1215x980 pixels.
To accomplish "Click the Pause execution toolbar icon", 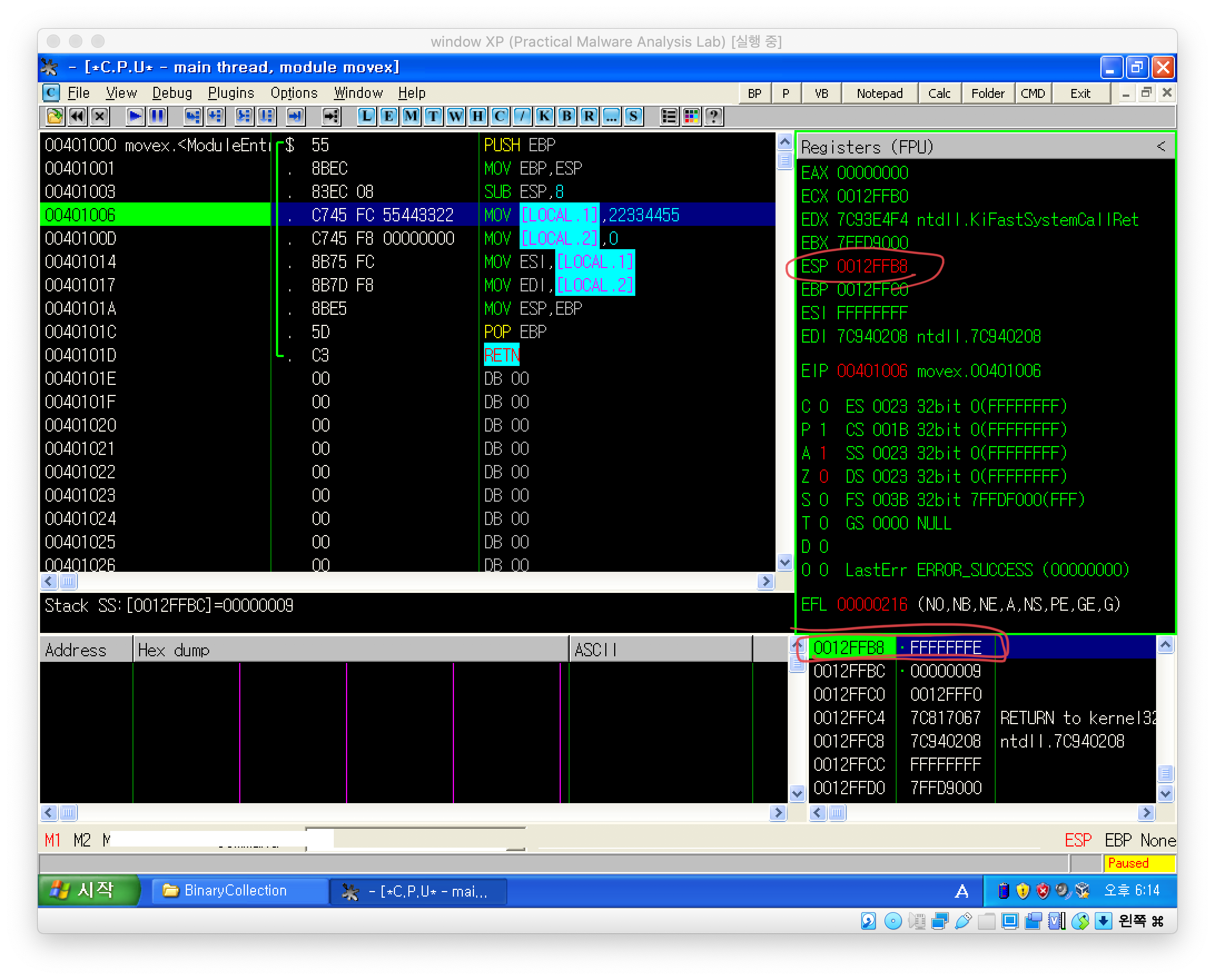I will [x=157, y=117].
